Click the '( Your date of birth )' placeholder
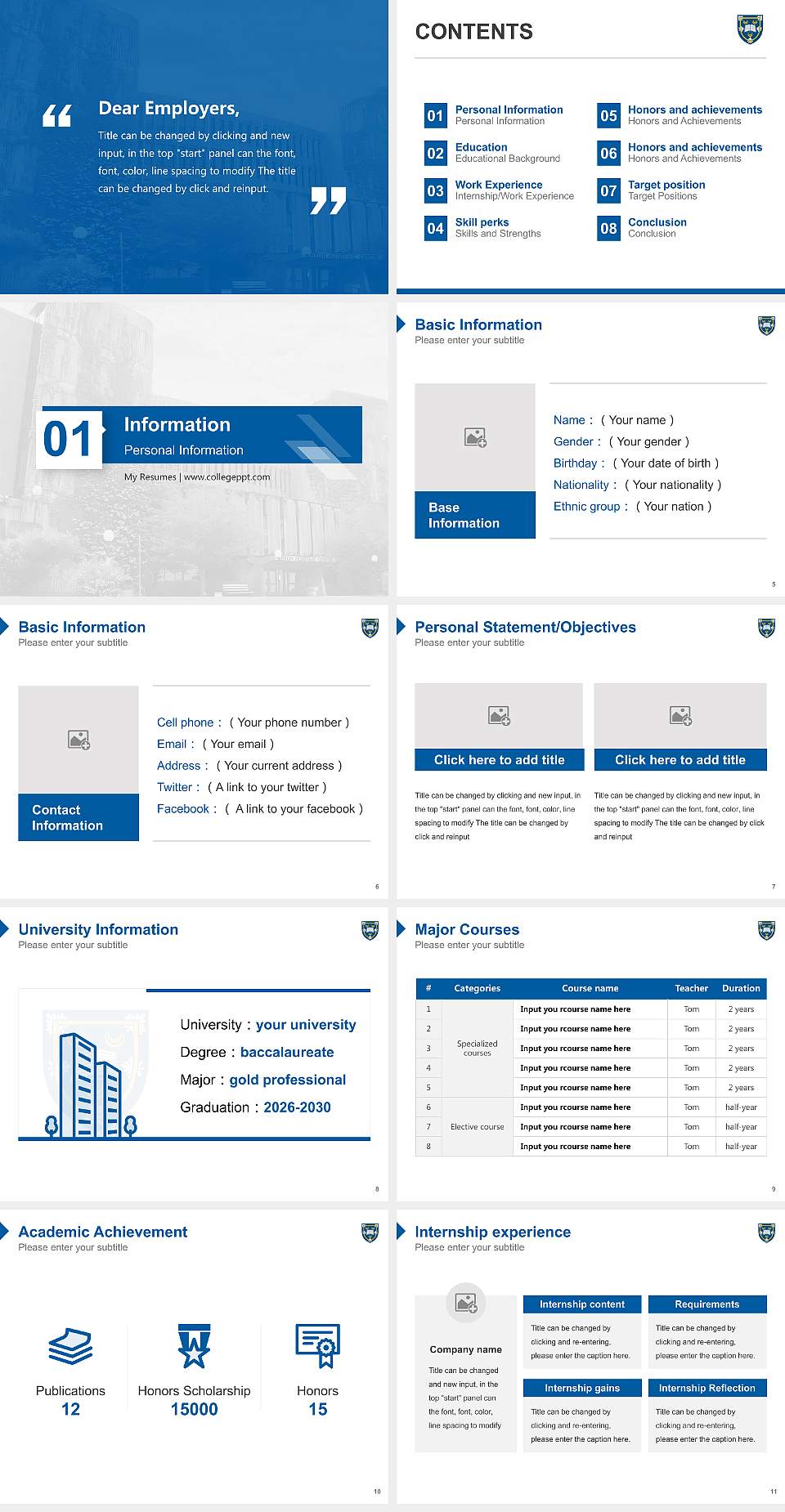The height and width of the screenshot is (1512, 785). 666,463
